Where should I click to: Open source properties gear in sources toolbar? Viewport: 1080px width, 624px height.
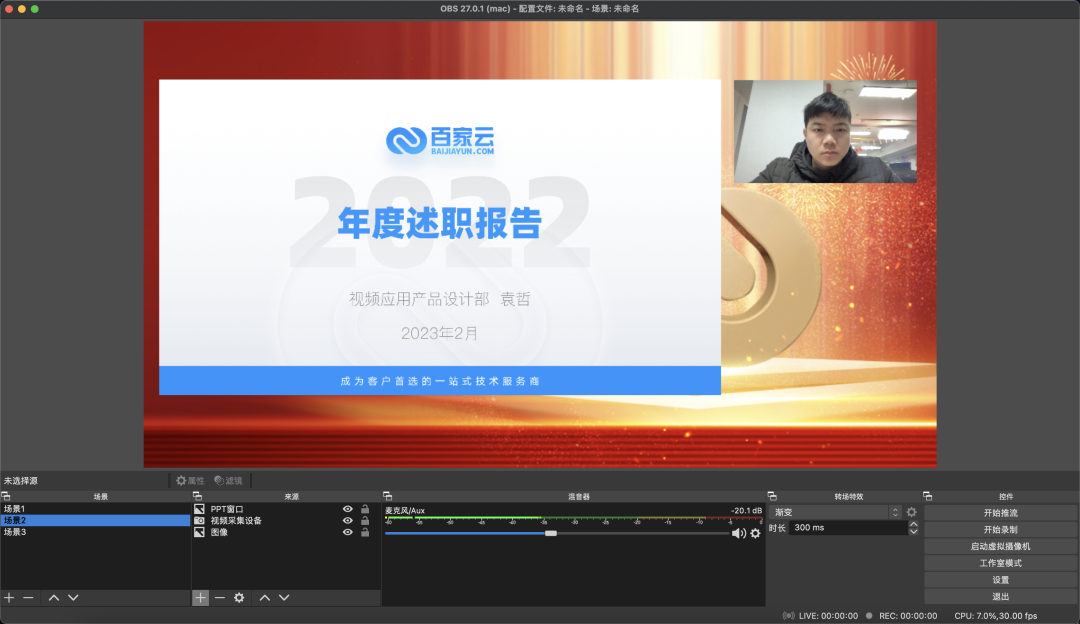click(239, 597)
